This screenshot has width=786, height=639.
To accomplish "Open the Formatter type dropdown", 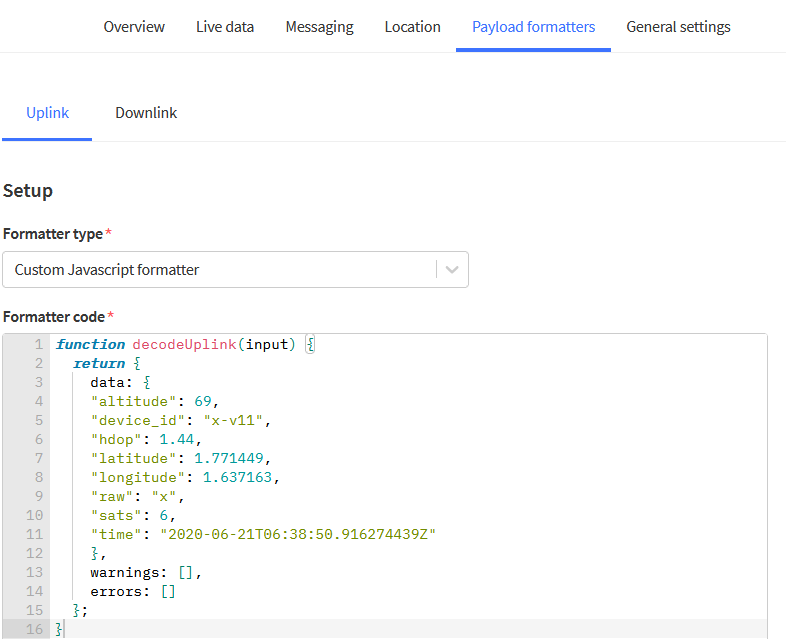I will pyautogui.click(x=236, y=270).
